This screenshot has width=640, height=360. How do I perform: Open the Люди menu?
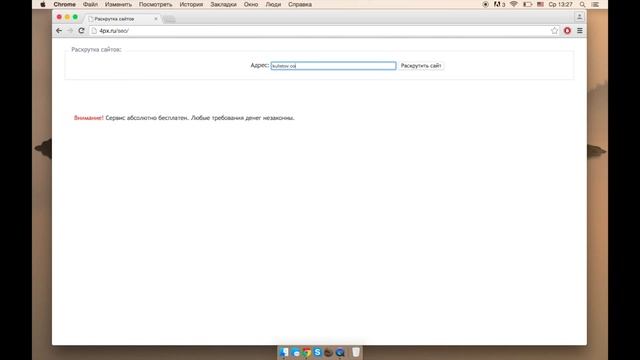point(273,4)
